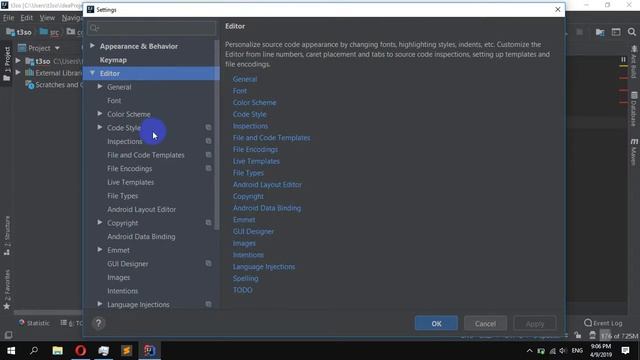Open Database tool window side tab
640x360 pixels.
coord(634,109)
